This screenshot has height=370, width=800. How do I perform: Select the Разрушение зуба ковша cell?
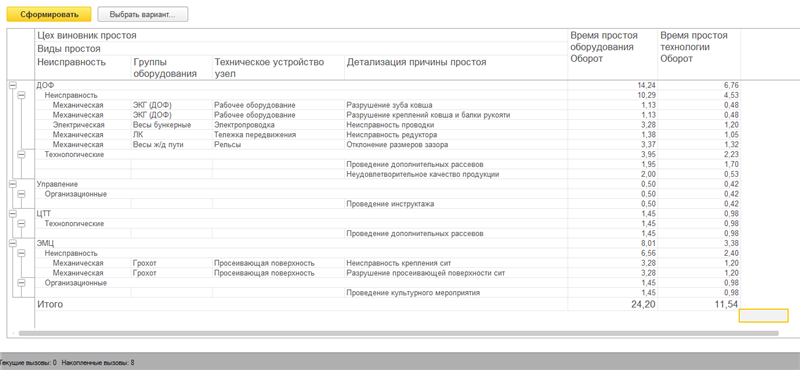point(456,105)
